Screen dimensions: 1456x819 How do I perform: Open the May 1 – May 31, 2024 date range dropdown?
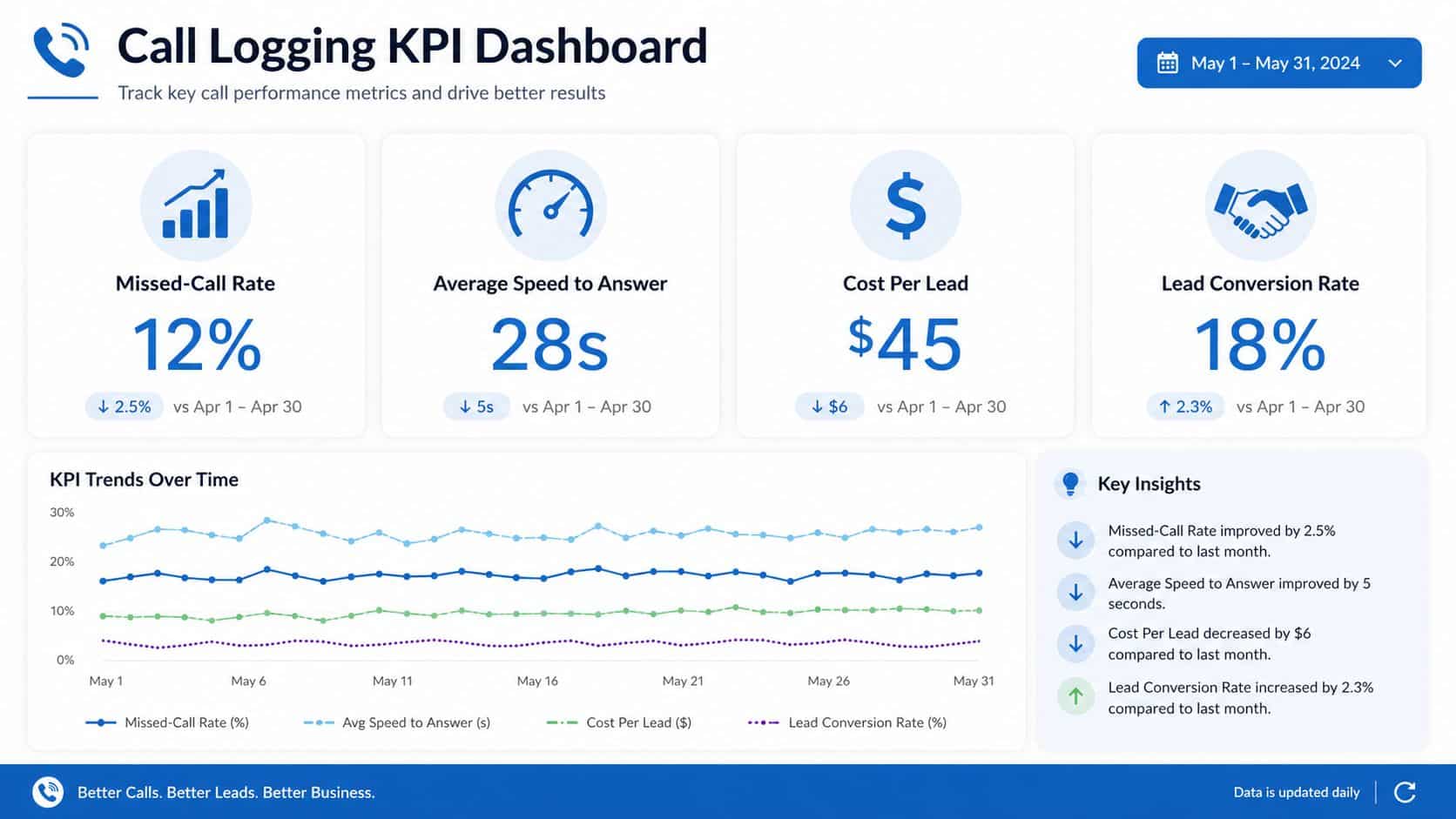1278,63
